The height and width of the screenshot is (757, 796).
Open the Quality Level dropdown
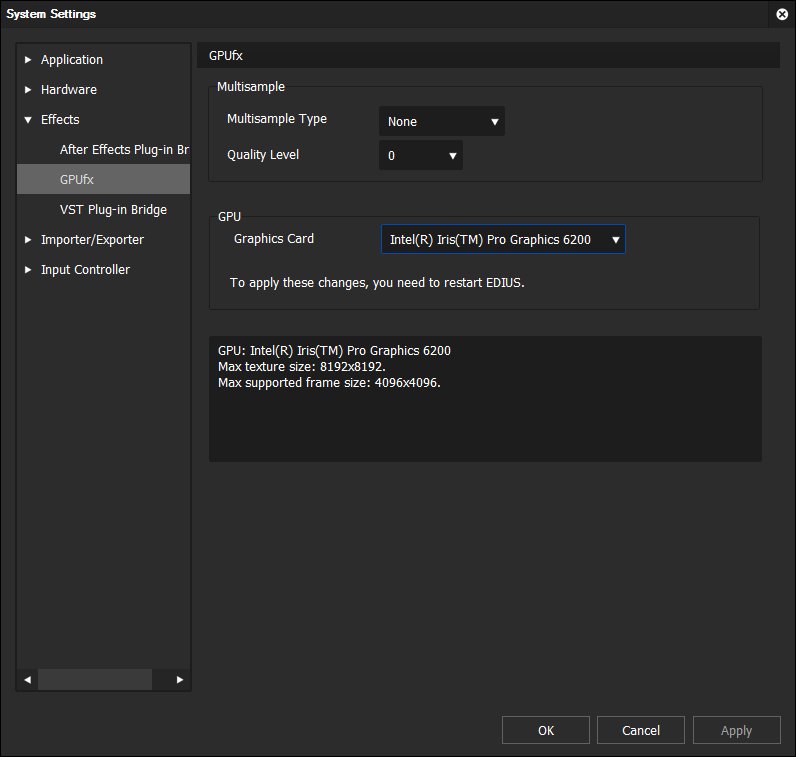[x=421, y=155]
